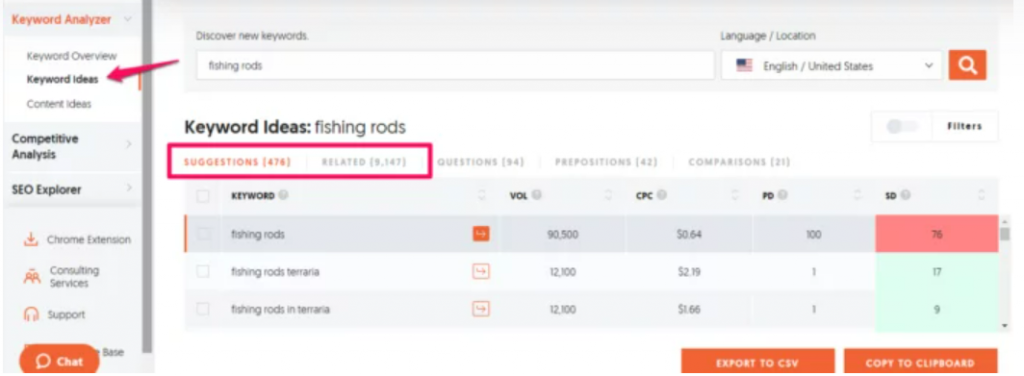Screen dimensions: 1024x376
Task: Click Support headphones icon
Action: pos(31,315)
